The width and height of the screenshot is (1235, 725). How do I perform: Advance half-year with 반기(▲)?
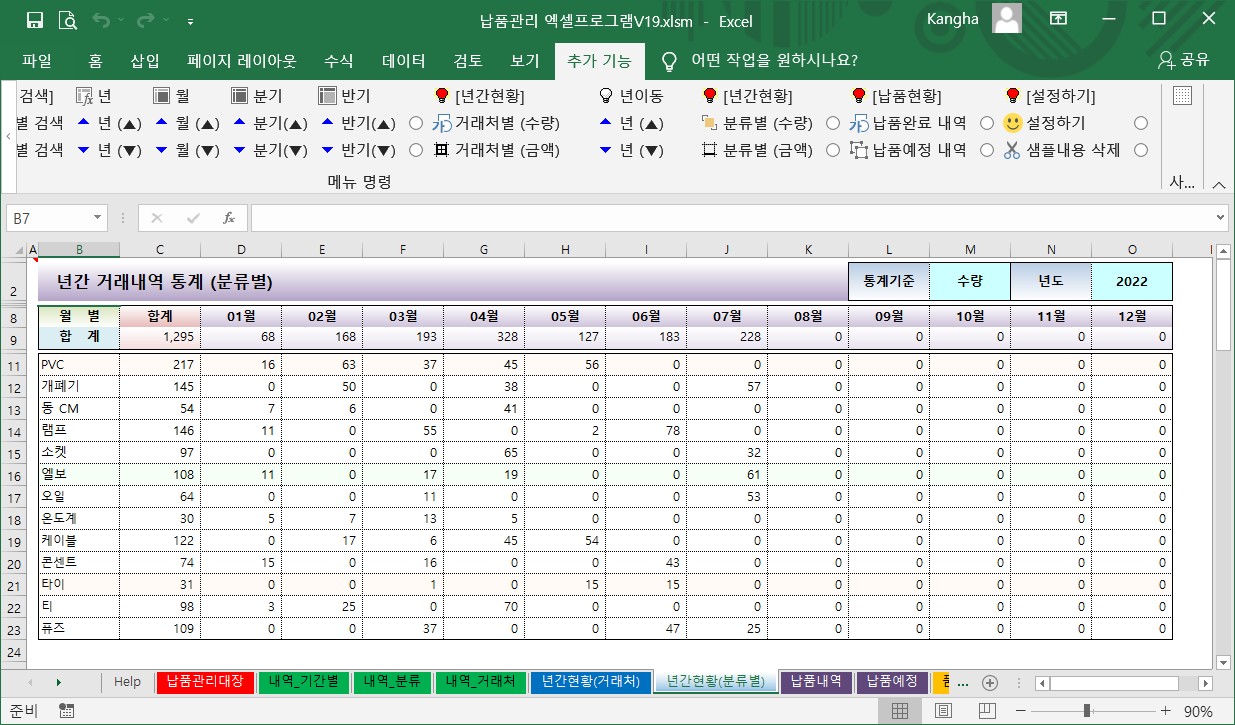click(359, 124)
